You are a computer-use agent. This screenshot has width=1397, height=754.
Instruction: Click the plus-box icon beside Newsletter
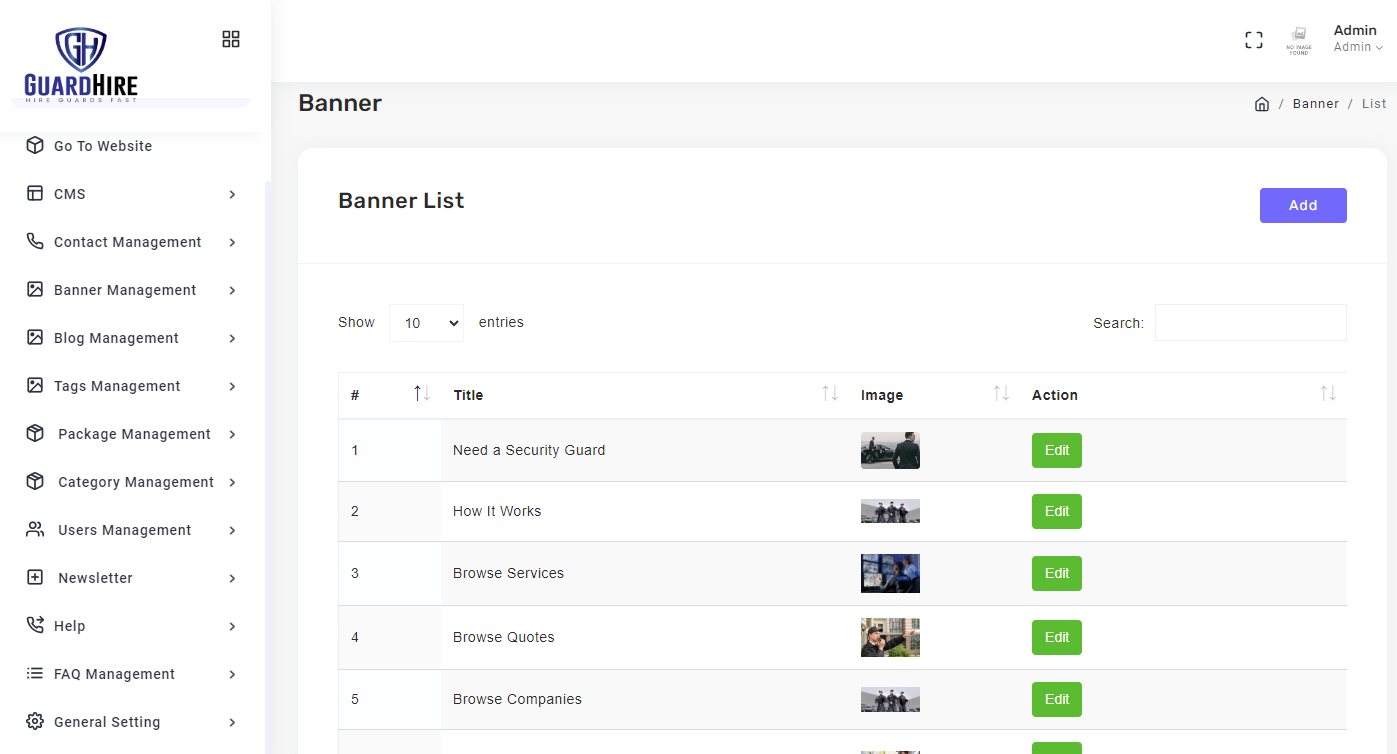(35, 578)
